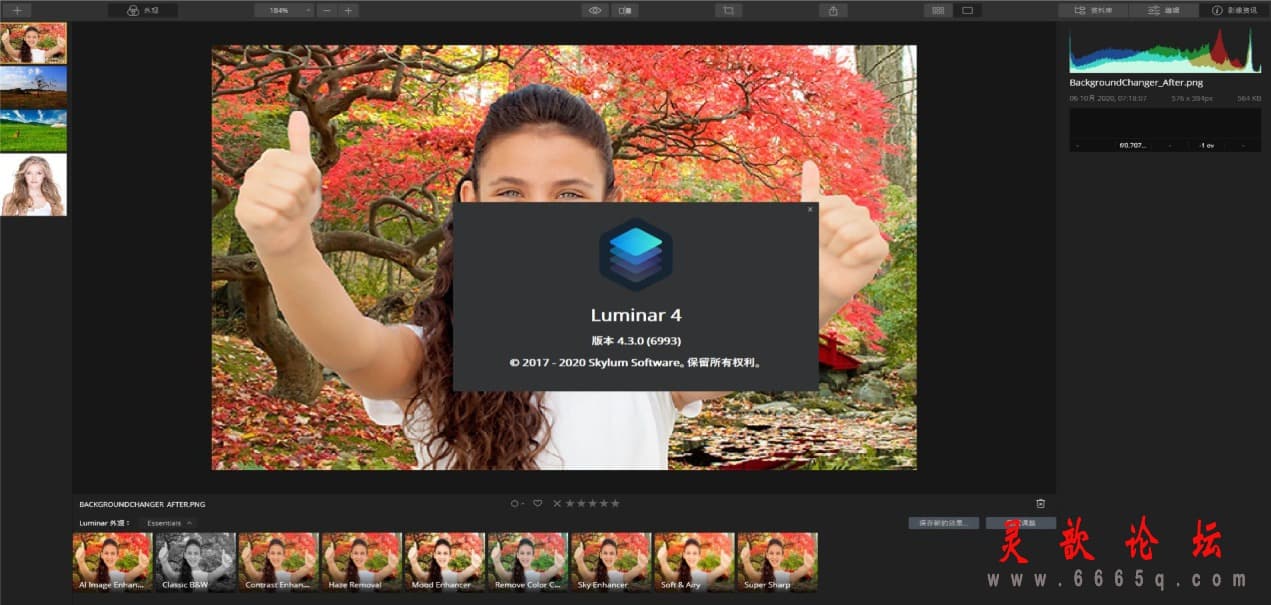This screenshot has height=605, width=1271.
Task: Open the 184% zoom level dropdown
Action: [284, 10]
